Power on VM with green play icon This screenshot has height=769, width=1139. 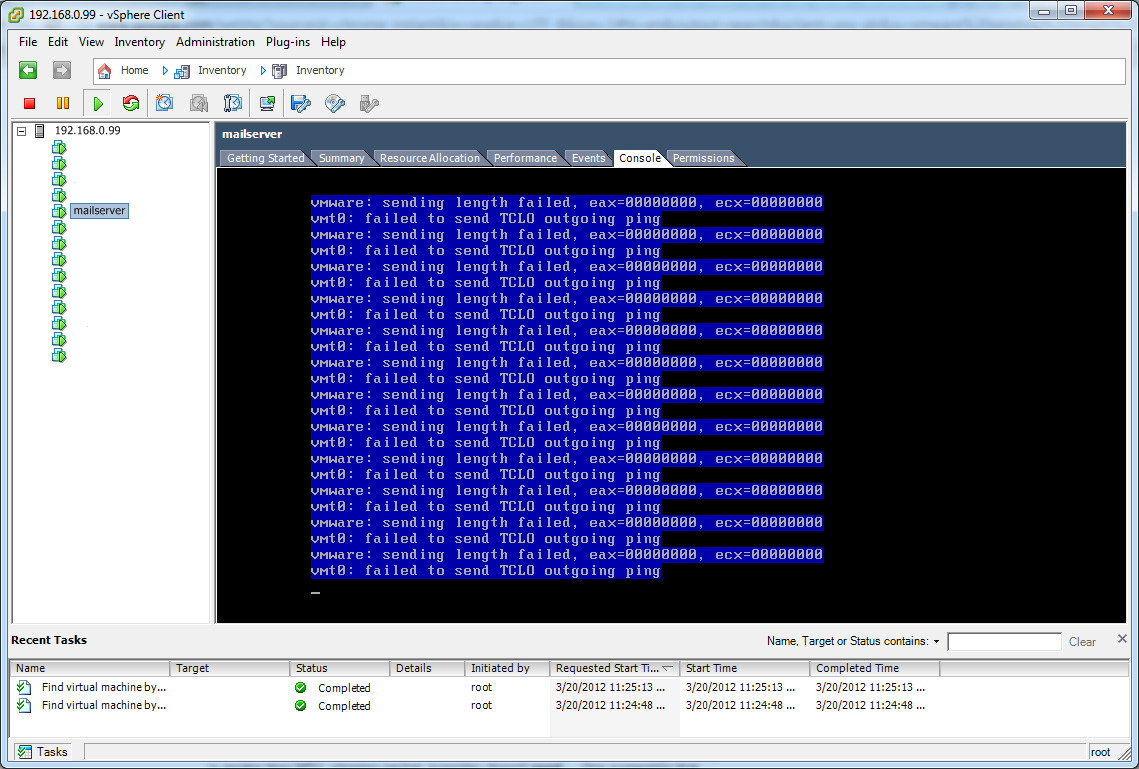98,103
